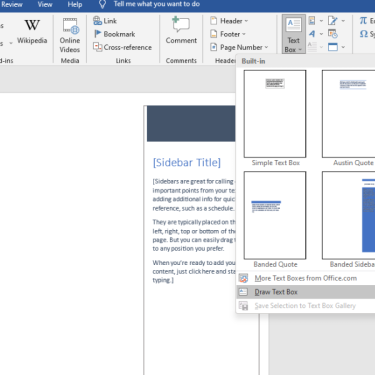Switch to the View tab
Image resolution: width=375 pixels, height=375 pixels.
(45, 4)
